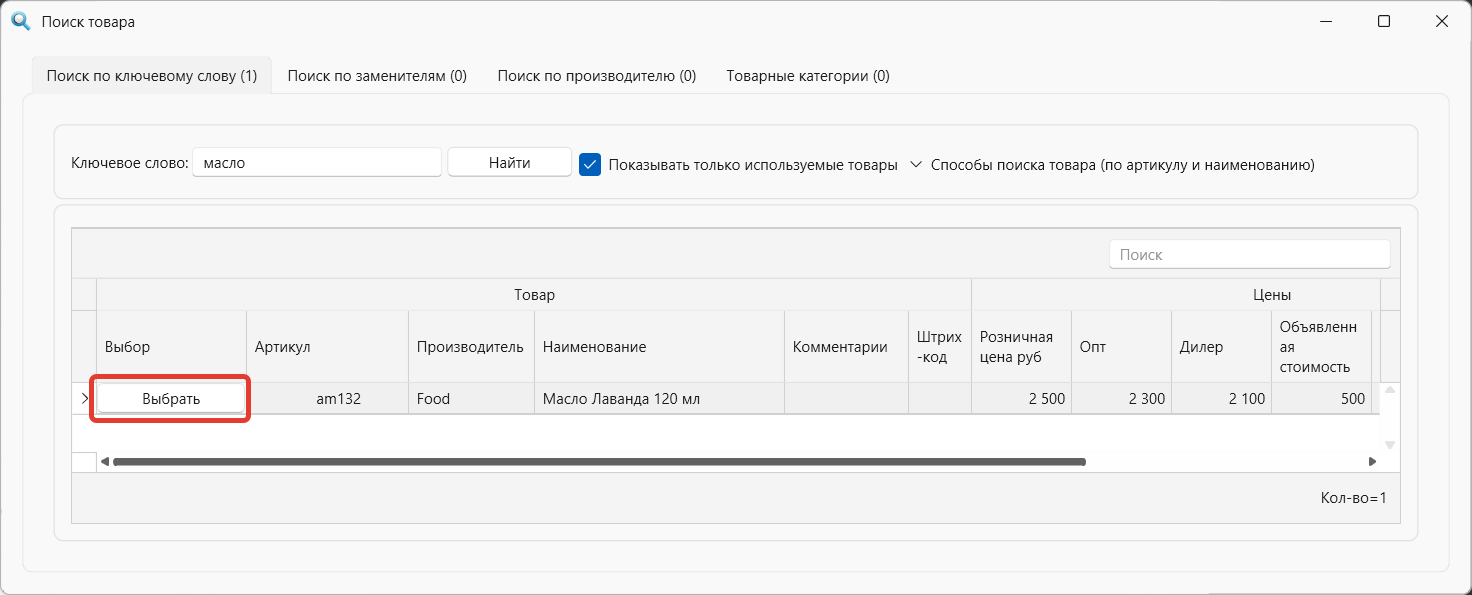This screenshot has width=1472, height=595.
Task: Click Объявленная стоимость column header
Action: click(x=1321, y=347)
